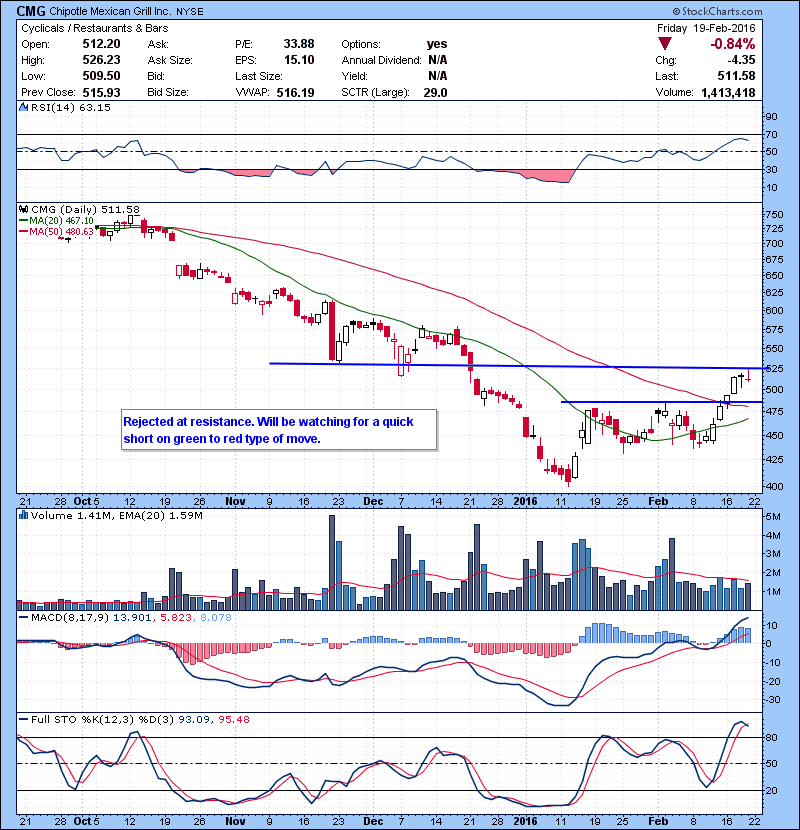Click the tallest volume bar near Nov 23
The image size is (800, 830).
click(332, 562)
